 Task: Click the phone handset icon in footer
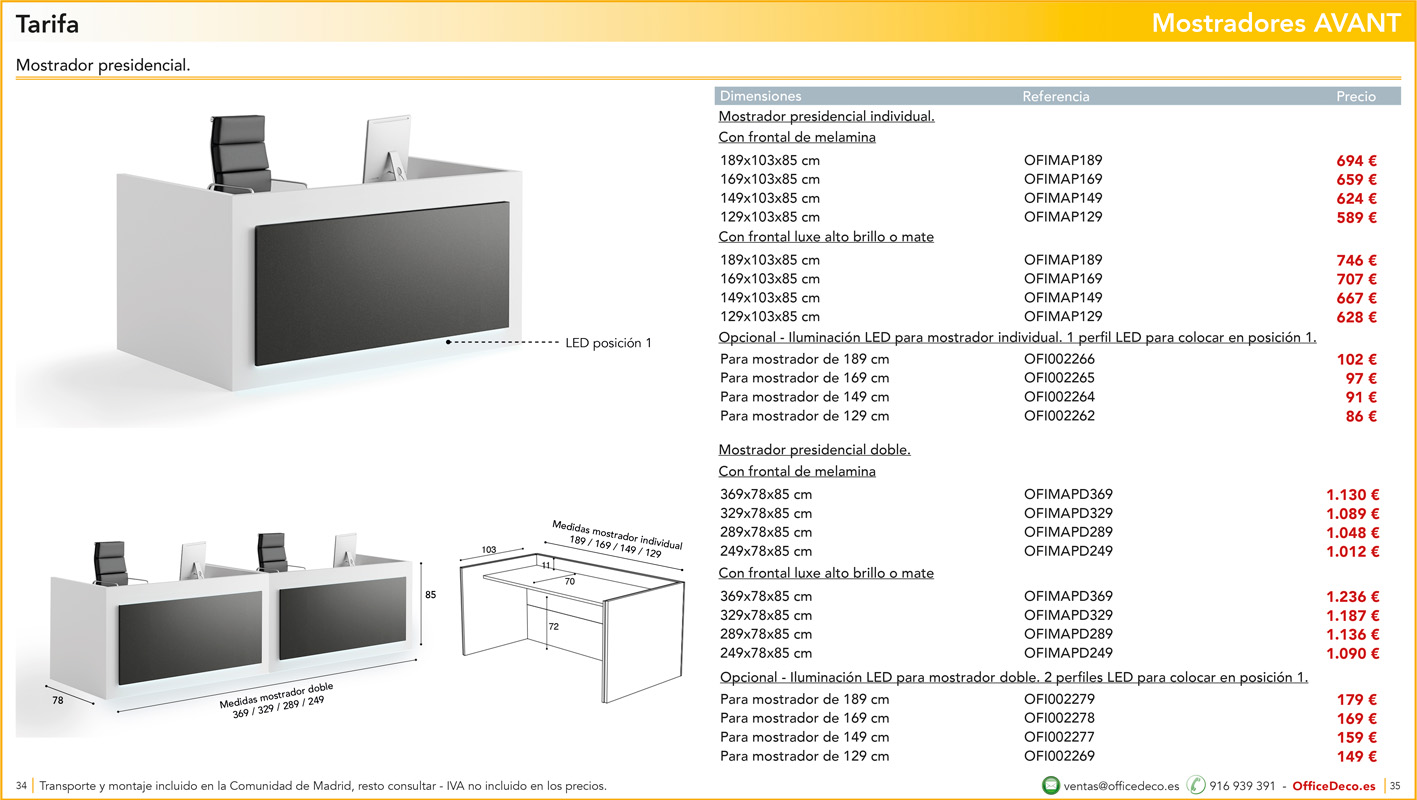[x=1196, y=786]
